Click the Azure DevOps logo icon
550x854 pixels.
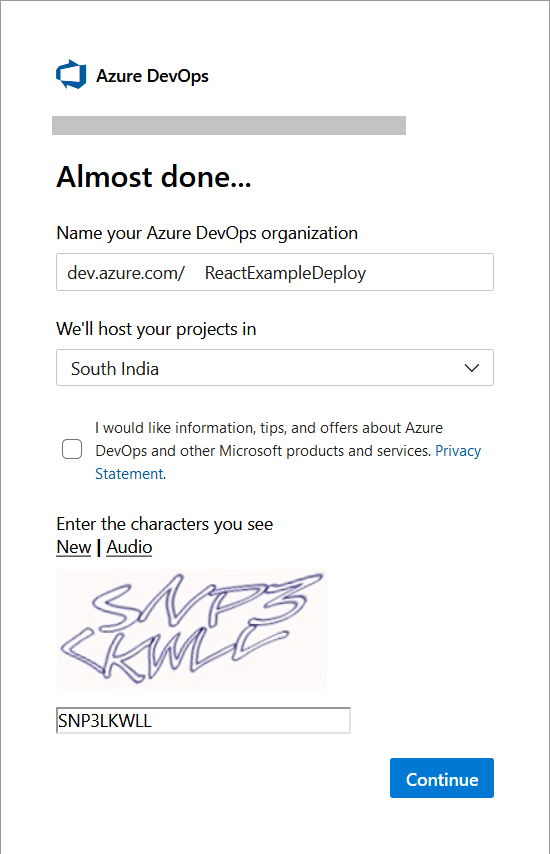pyautogui.click(x=71, y=74)
